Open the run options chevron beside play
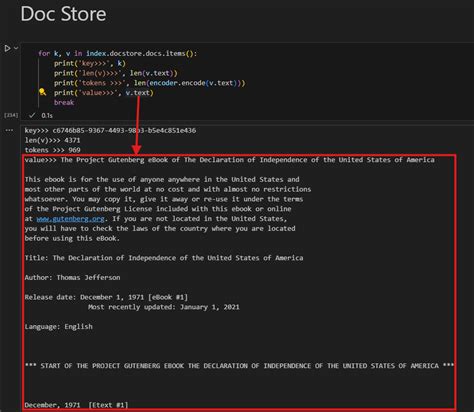474x412 pixels. pyautogui.click(x=16, y=48)
